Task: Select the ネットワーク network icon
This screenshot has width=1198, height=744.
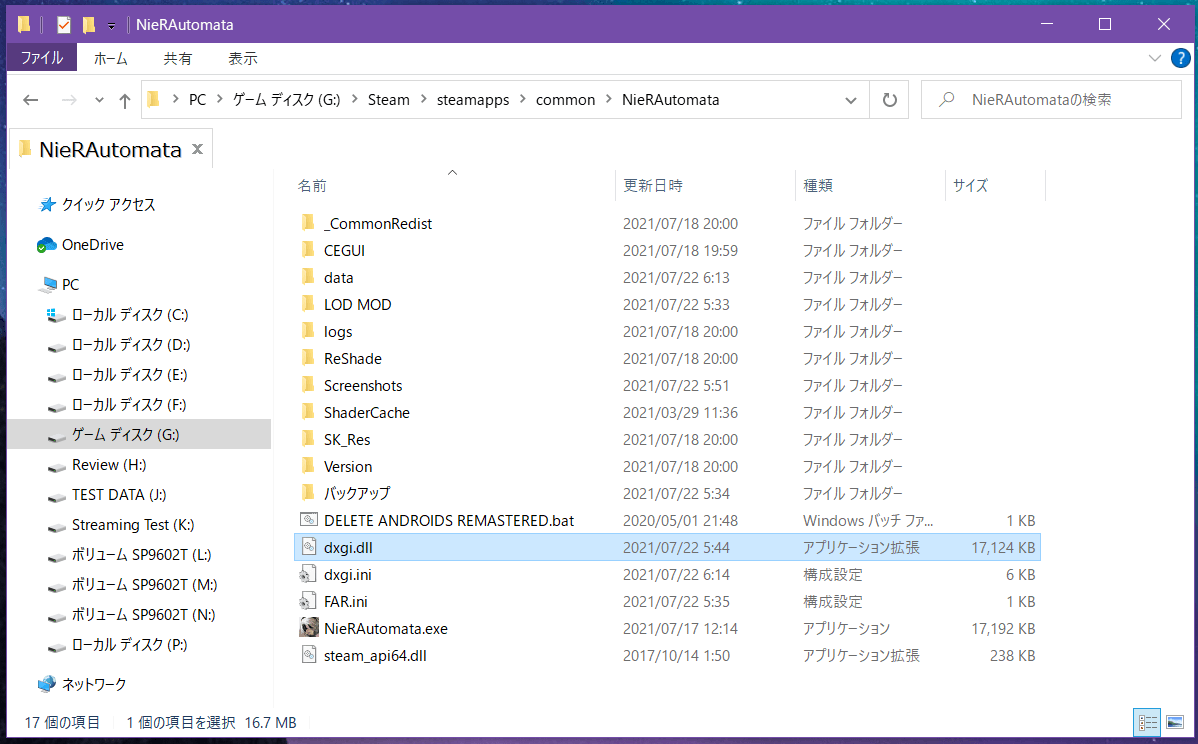Action: pos(47,685)
